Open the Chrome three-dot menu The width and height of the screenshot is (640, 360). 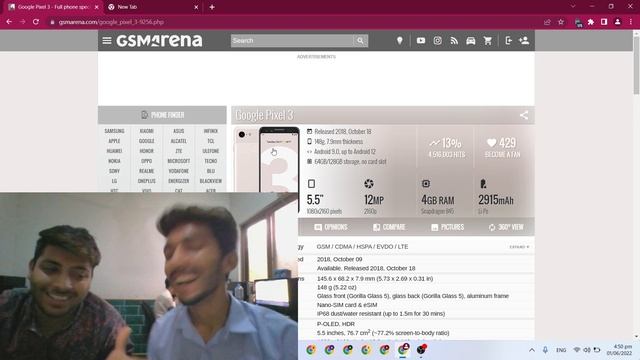(631, 22)
